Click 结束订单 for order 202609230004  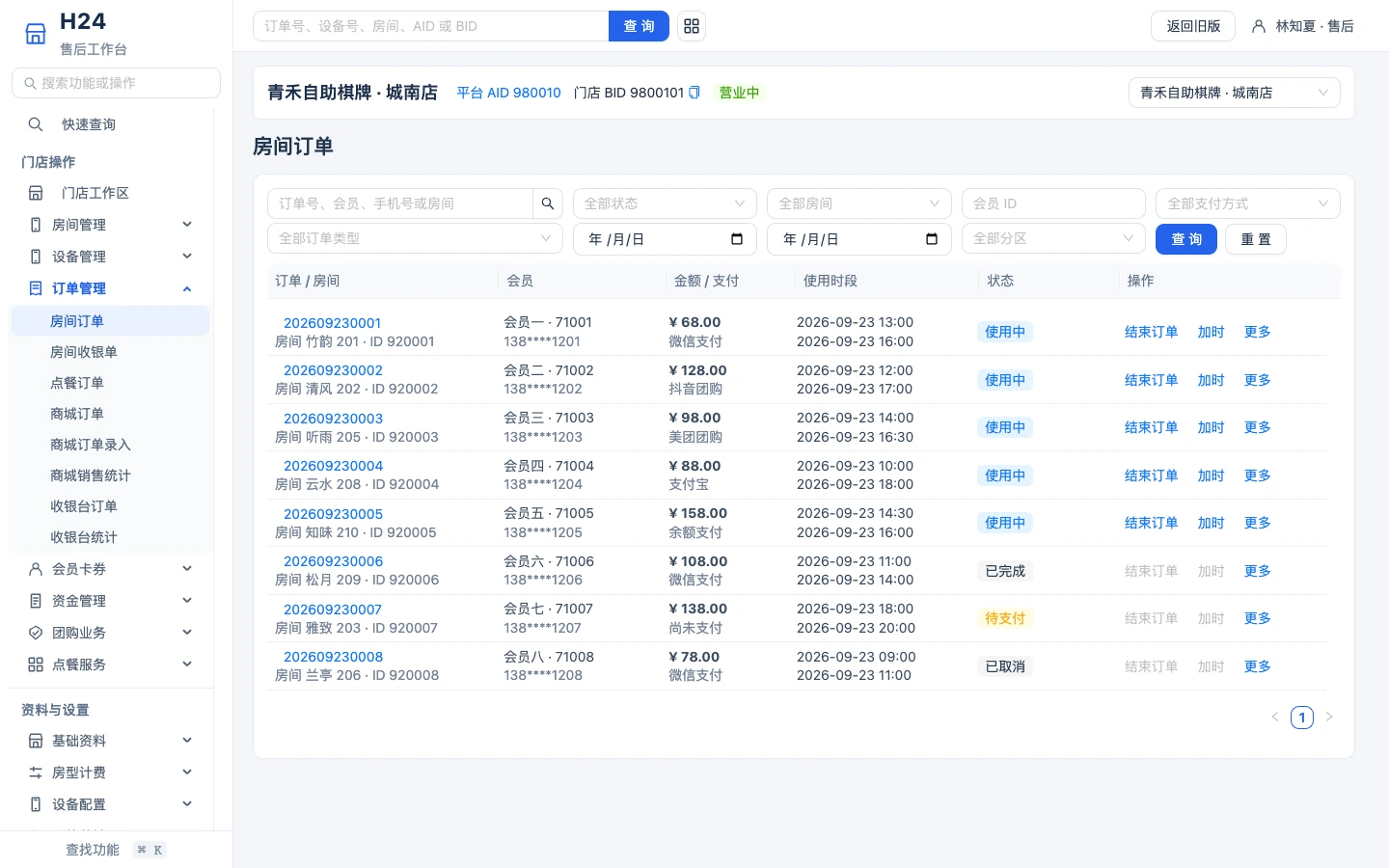(1151, 475)
